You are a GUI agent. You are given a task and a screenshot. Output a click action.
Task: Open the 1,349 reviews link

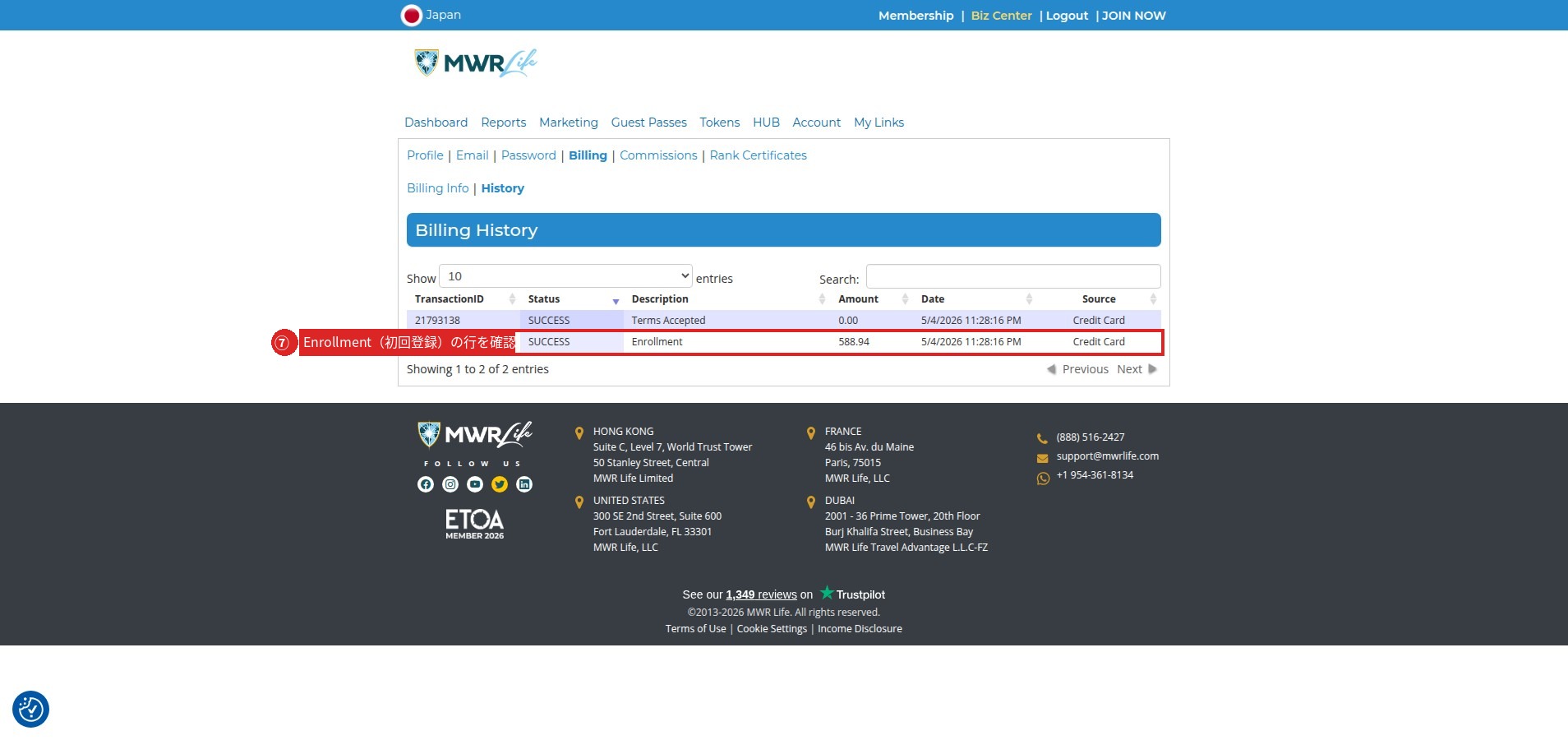761,594
